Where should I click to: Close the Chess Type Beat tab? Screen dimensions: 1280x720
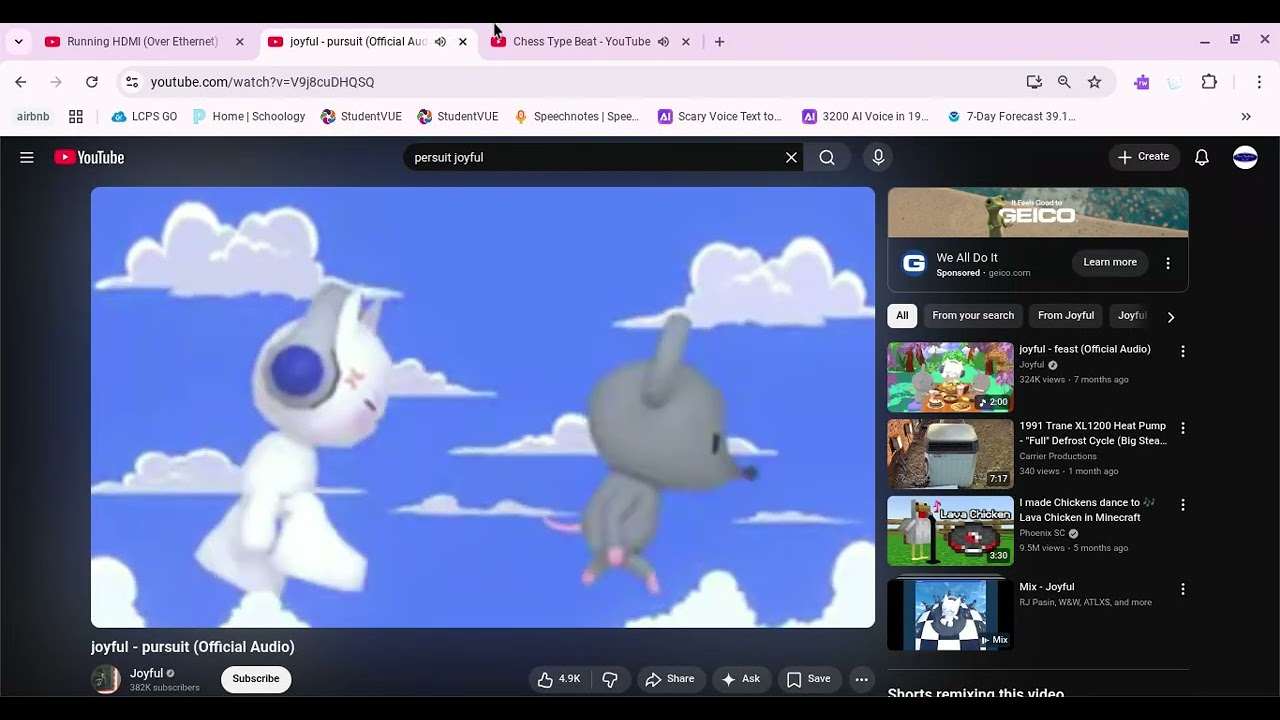(685, 42)
